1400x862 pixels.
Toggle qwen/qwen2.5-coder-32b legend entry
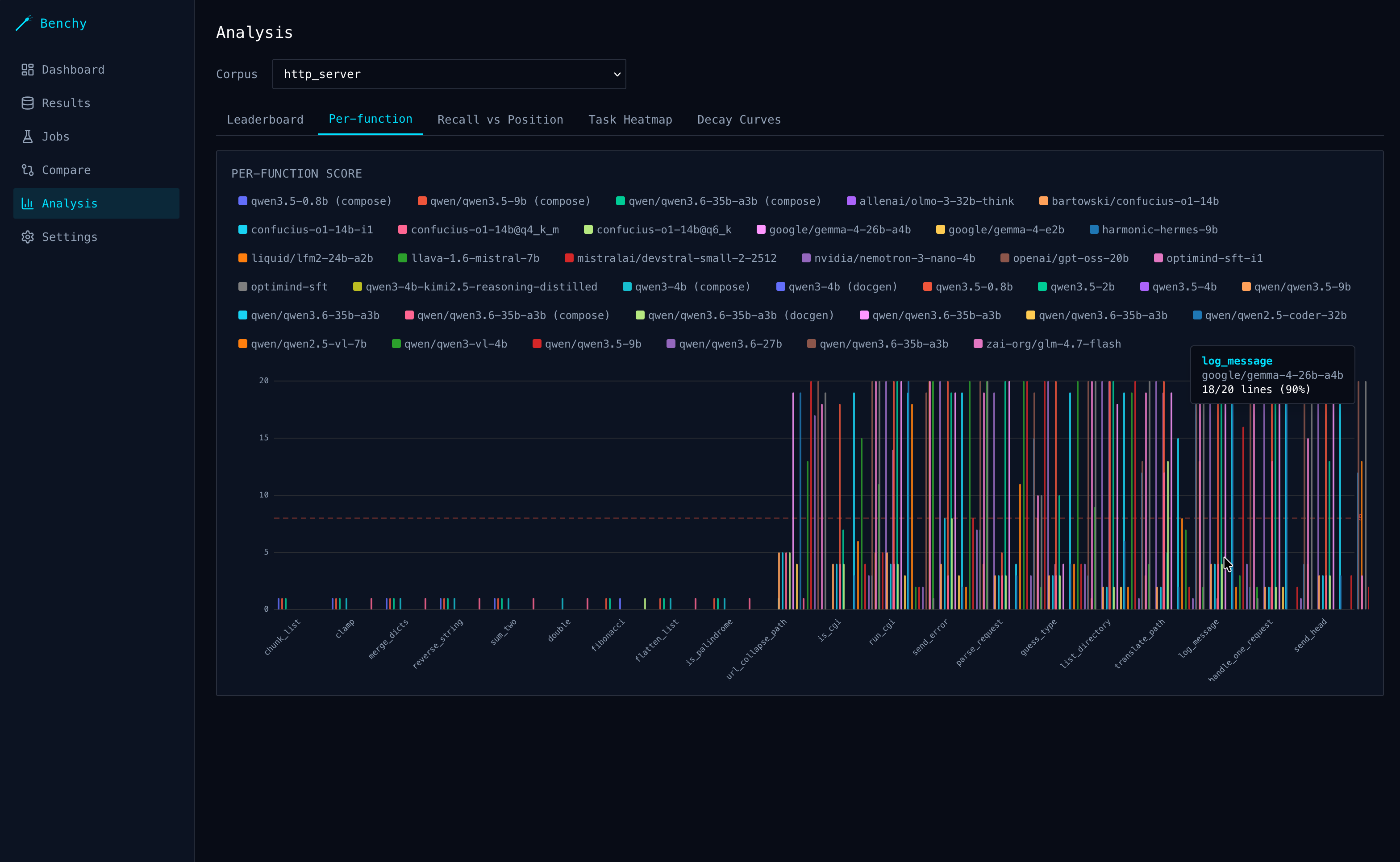[1269, 315]
